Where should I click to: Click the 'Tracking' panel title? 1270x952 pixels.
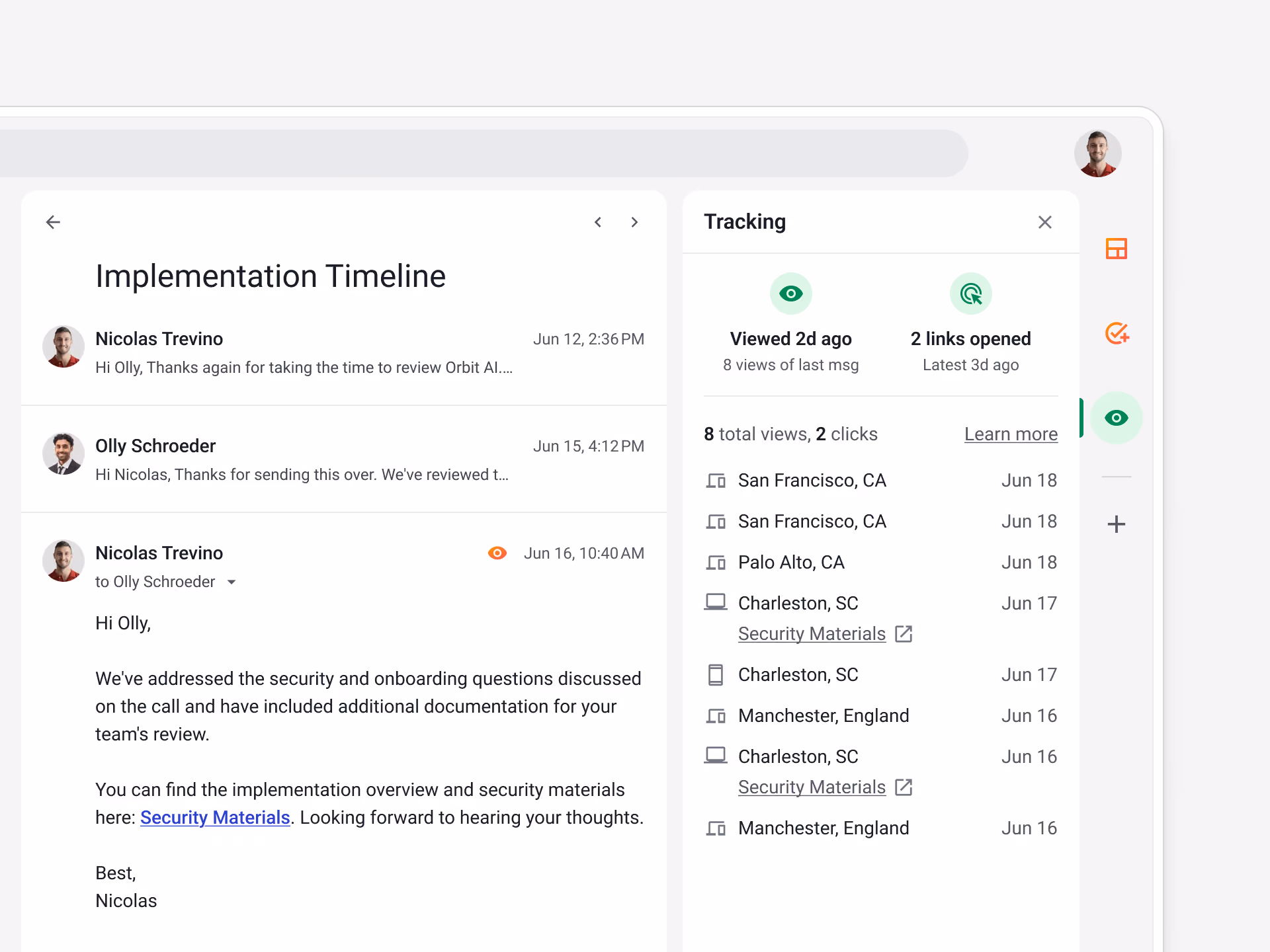pyautogui.click(x=745, y=221)
